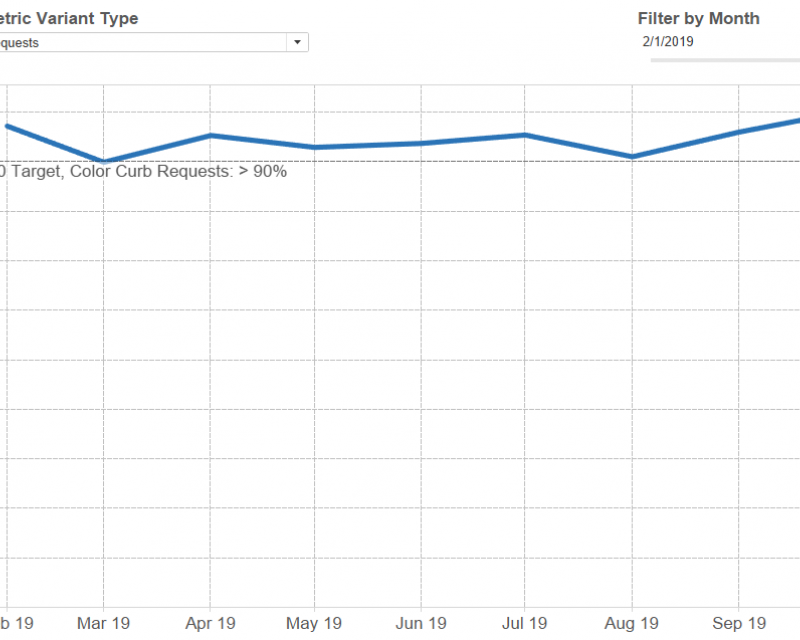Click the Metric Variant Type heading

coord(70,18)
